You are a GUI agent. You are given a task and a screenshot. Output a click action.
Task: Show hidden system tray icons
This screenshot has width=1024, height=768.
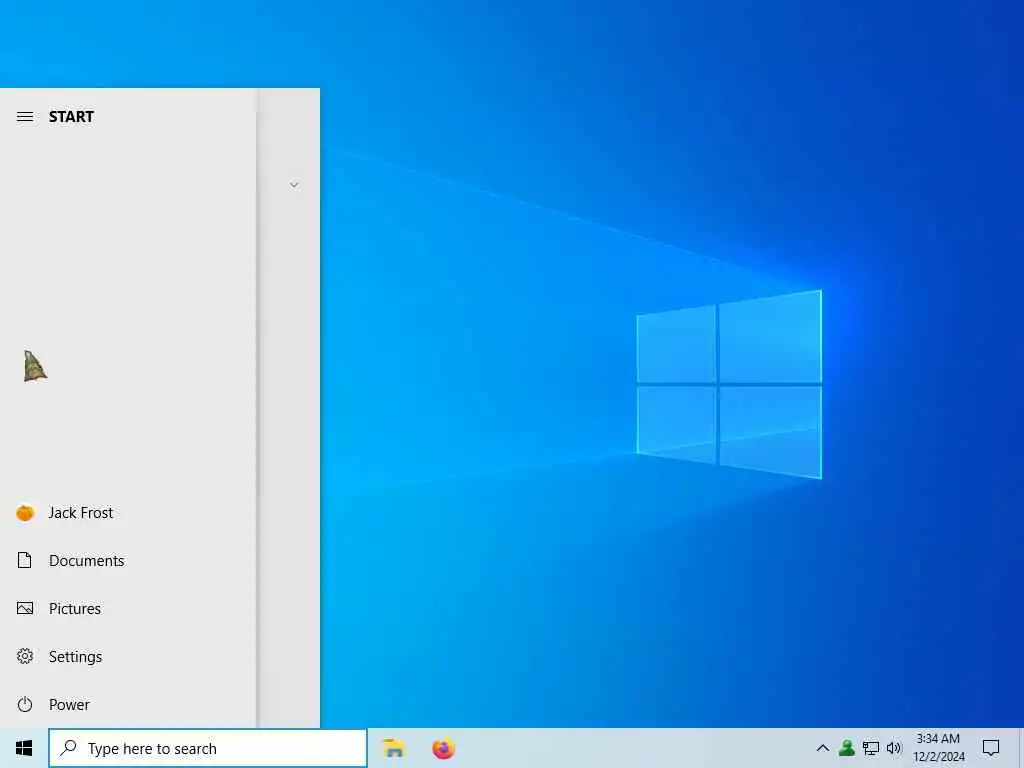823,748
